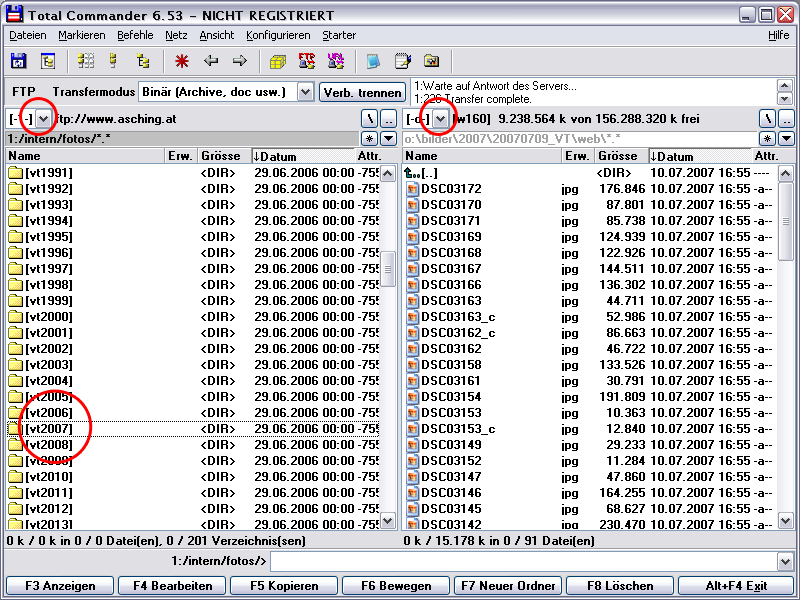Open right panel history dropdown arrow
This screenshot has width=800, height=600.
[x=787, y=138]
